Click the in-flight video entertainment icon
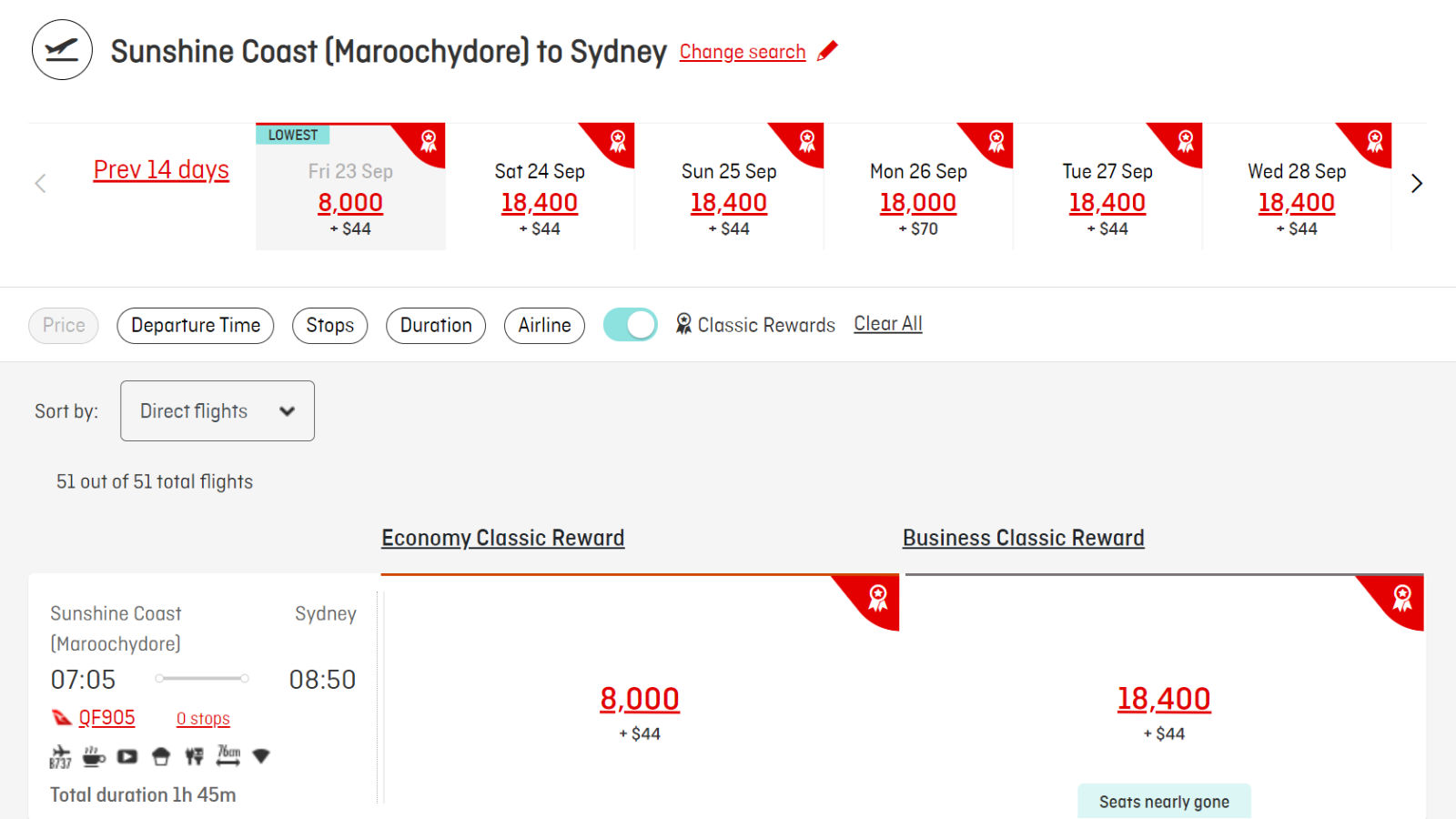 point(127,756)
